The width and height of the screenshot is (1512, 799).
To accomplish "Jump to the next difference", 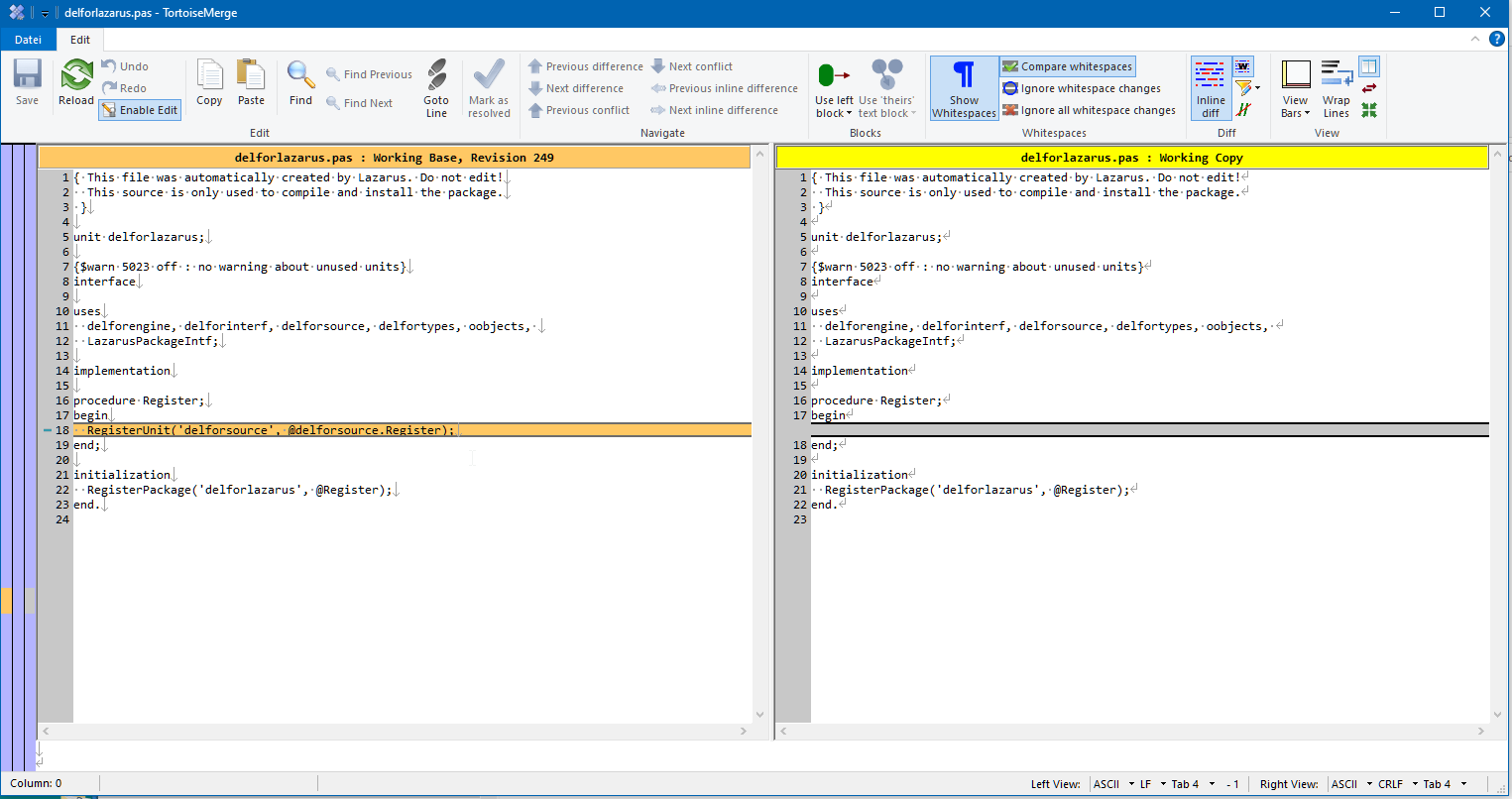I will (x=575, y=88).
